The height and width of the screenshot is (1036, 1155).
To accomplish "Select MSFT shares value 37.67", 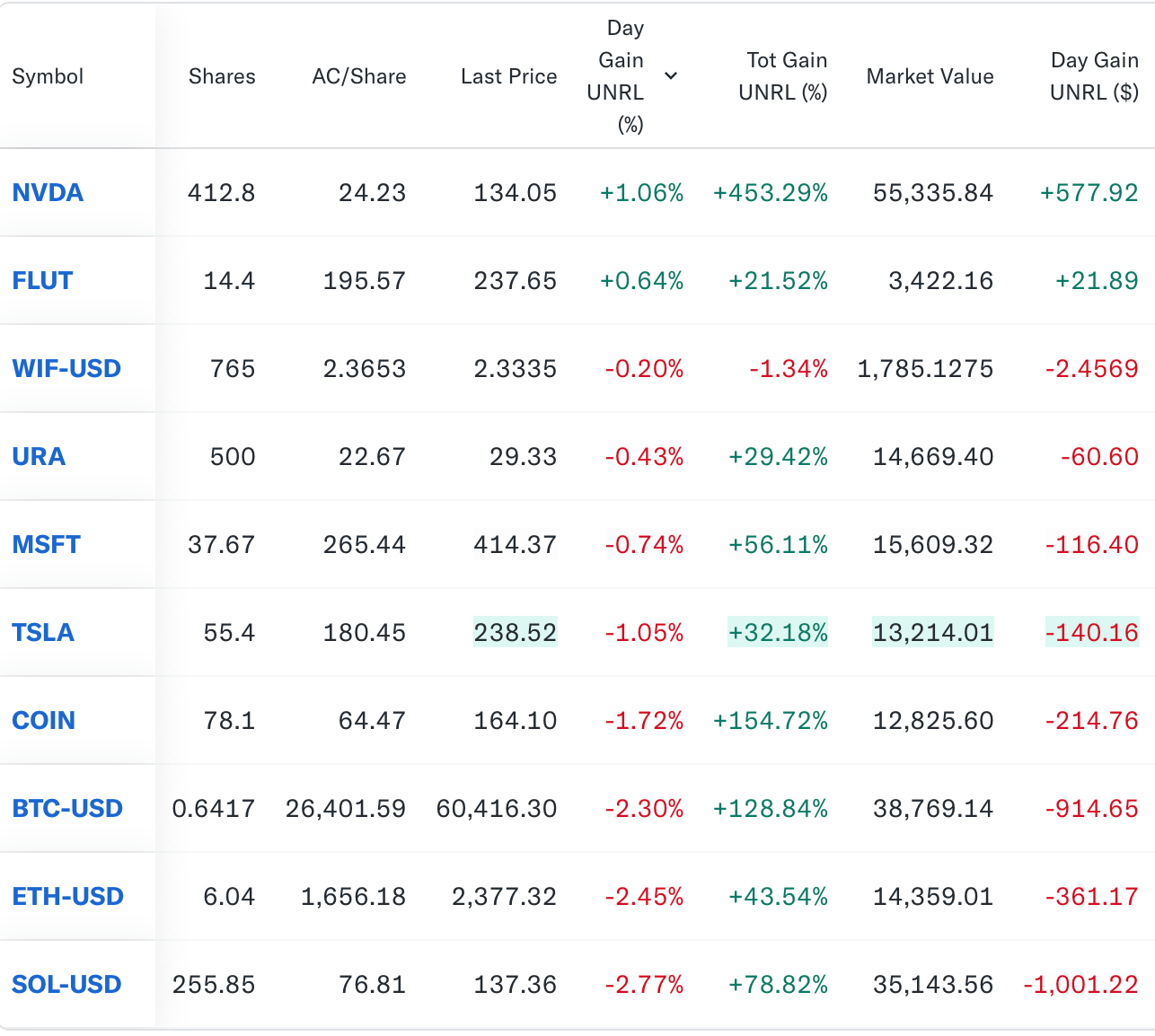I will point(222,545).
